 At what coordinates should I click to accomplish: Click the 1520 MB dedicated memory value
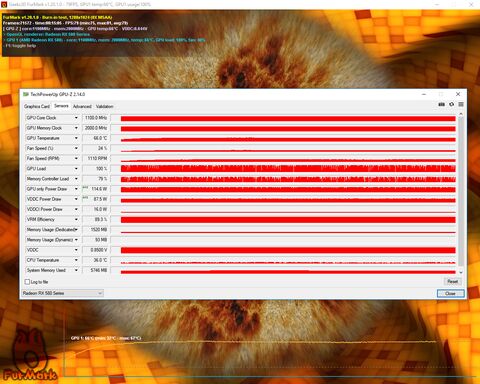coord(96,230)
